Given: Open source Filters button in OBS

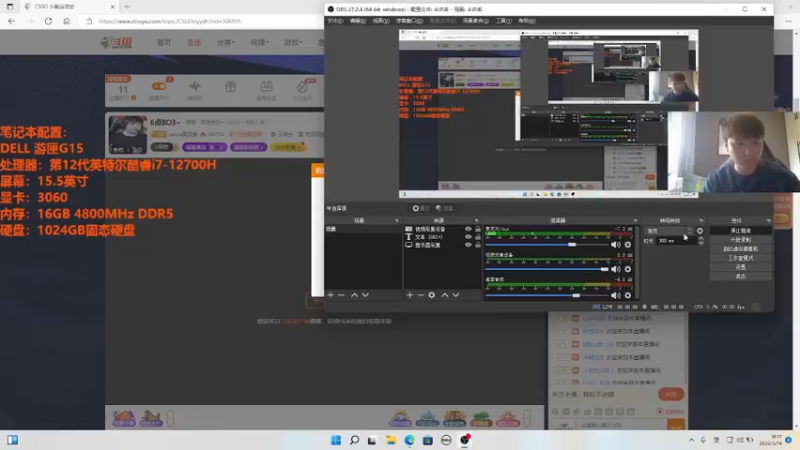Looking at the screenshot, I should [x=445, y=208].
